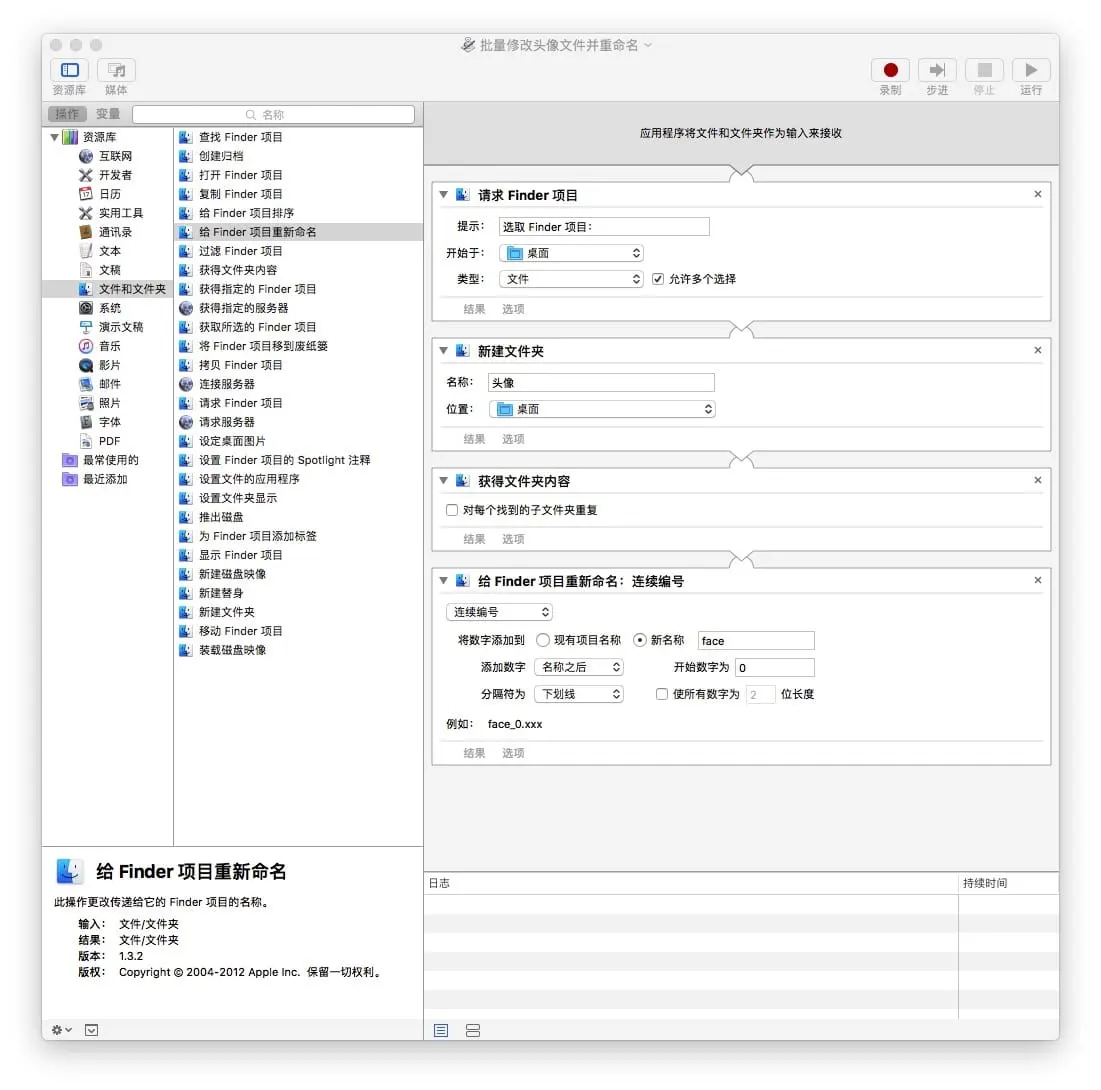The image size is (1101, 1090).
Task: Collapse the 给 Finder 项目重新命名 action
Action: click(x=444, y=581)
